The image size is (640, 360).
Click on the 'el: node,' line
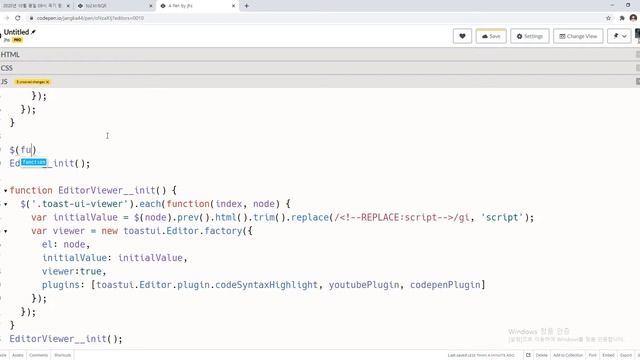tap(66, 244)
